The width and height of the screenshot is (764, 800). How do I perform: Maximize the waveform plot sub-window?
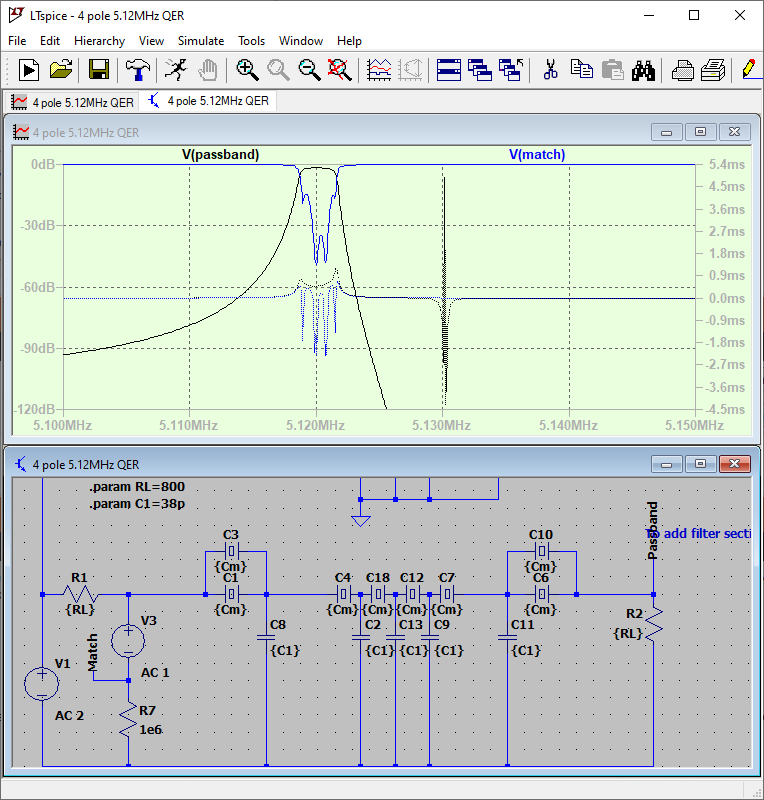[700, 132]
